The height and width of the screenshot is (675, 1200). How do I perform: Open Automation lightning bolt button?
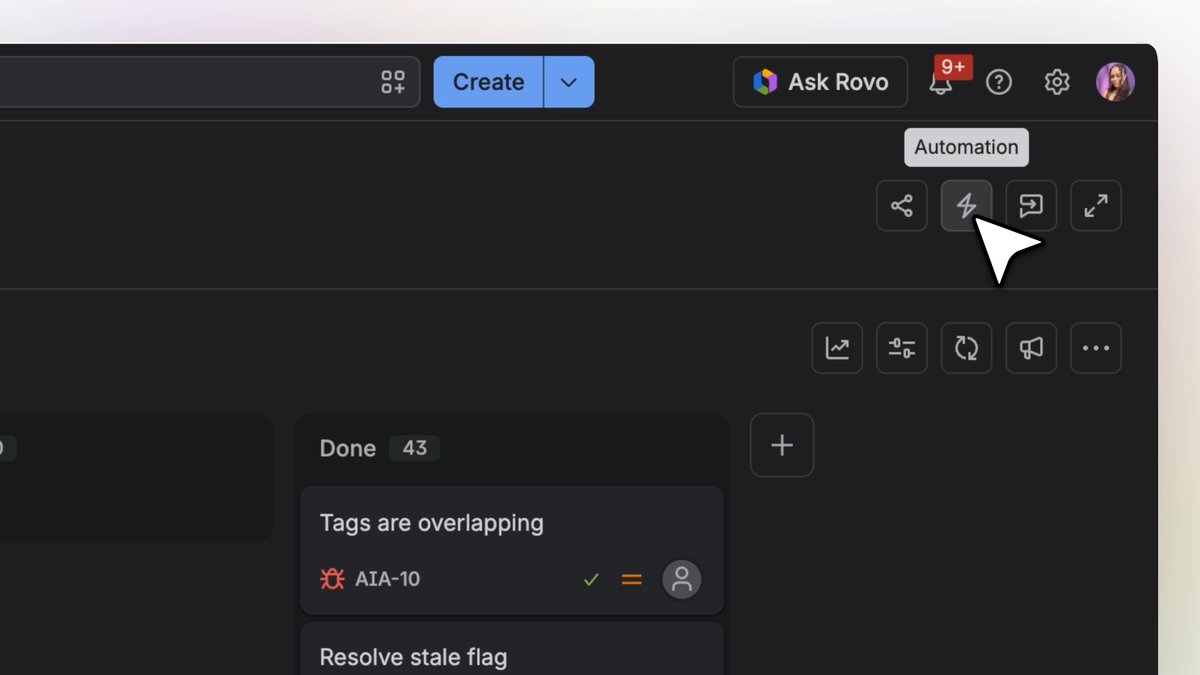tap(966, 206)
